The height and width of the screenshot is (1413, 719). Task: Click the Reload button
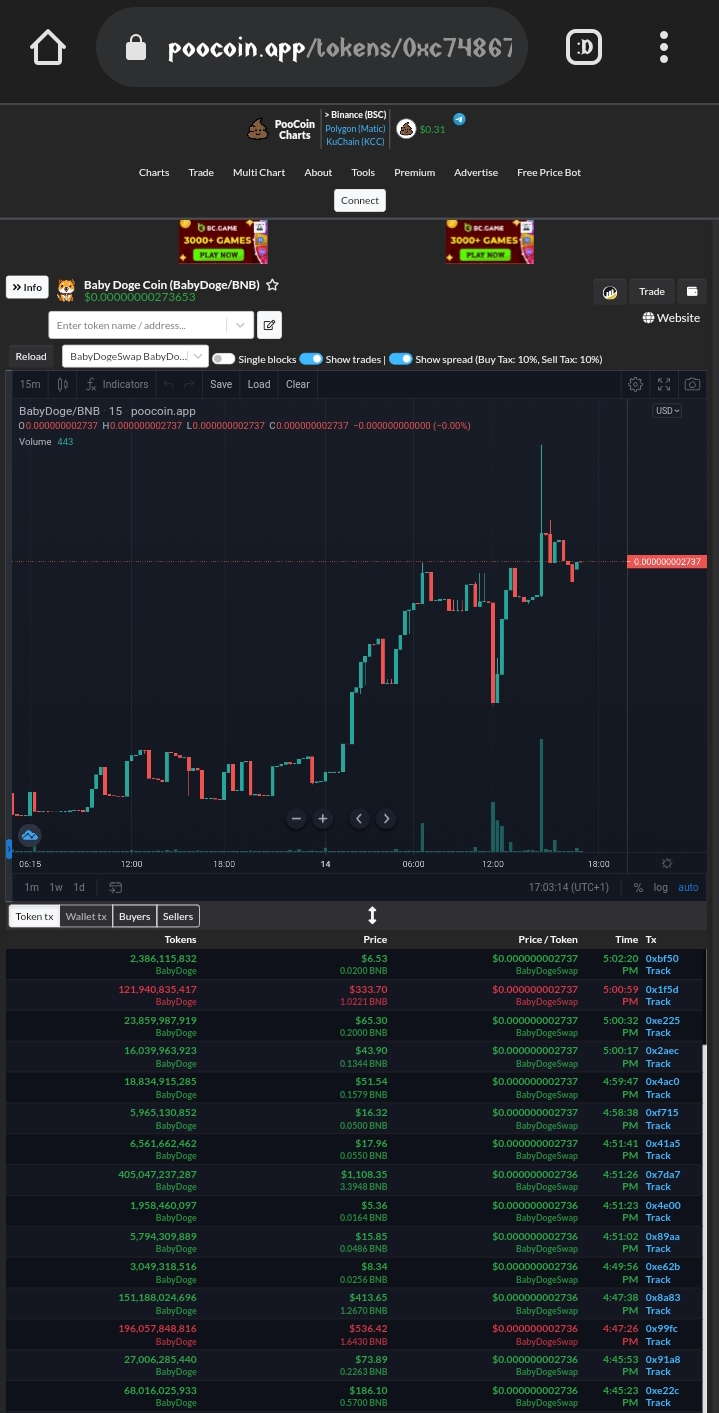[x=31, y=356]
